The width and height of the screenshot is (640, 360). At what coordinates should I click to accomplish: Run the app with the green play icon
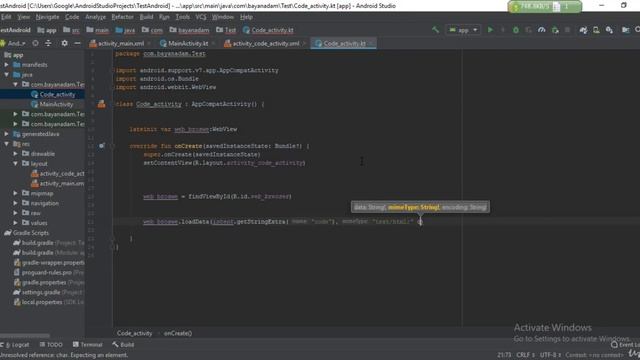(490, 30)
